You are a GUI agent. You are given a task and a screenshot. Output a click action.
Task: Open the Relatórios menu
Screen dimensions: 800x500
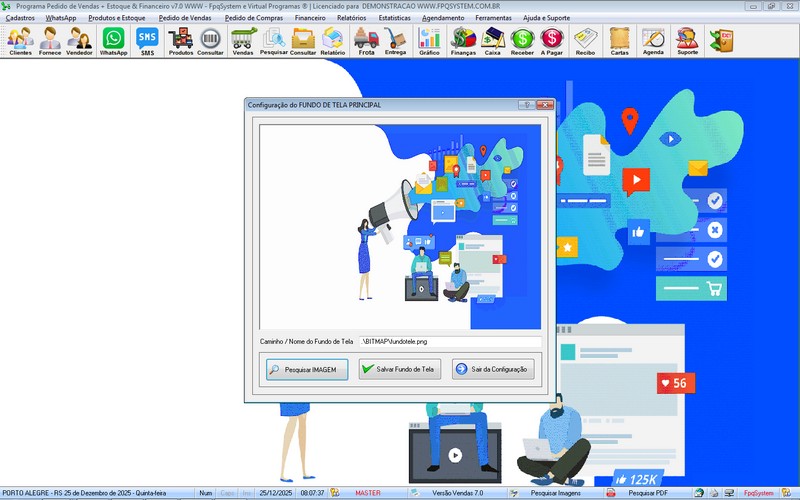click(x=352, y=18)
